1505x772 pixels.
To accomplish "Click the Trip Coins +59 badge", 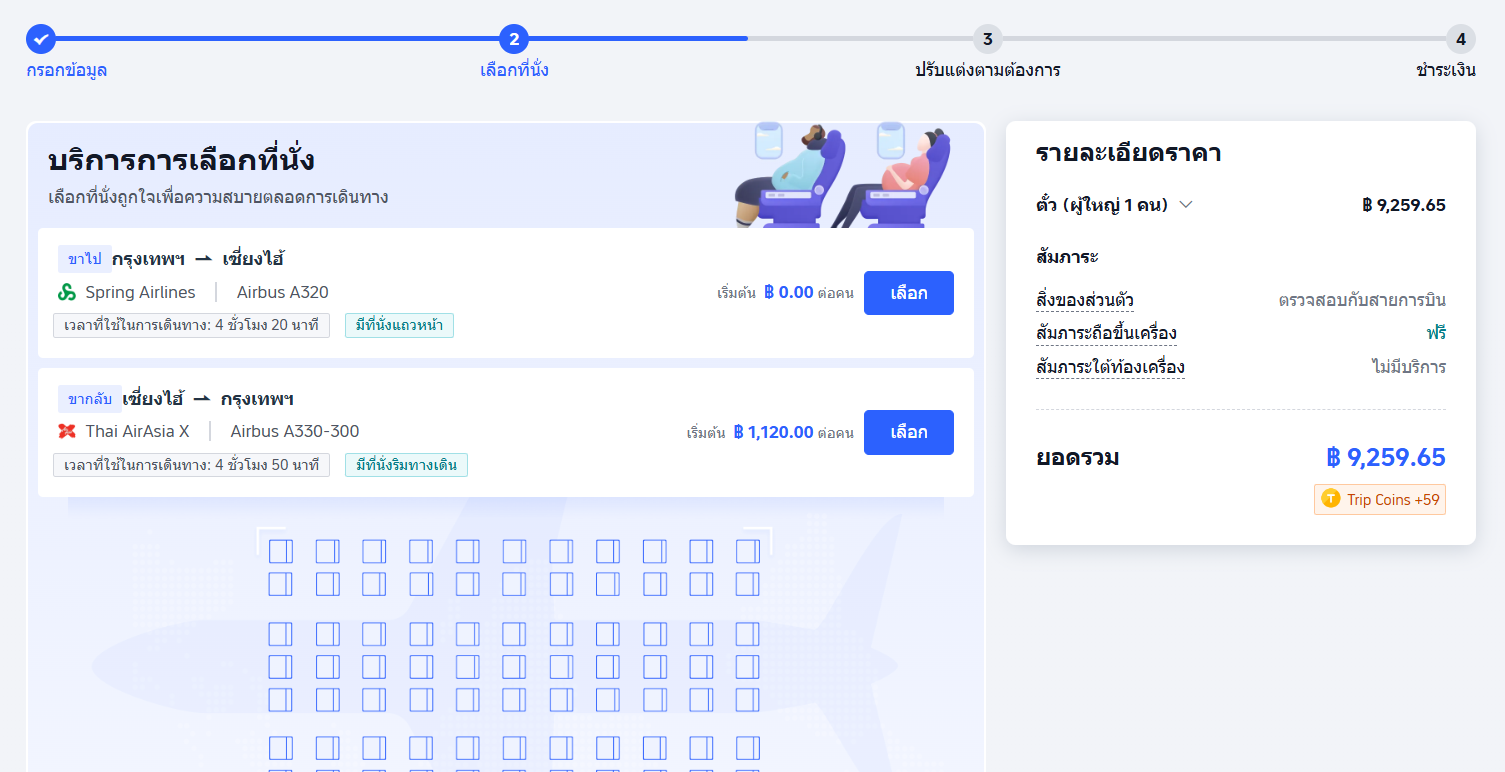I will point(1380,499).
